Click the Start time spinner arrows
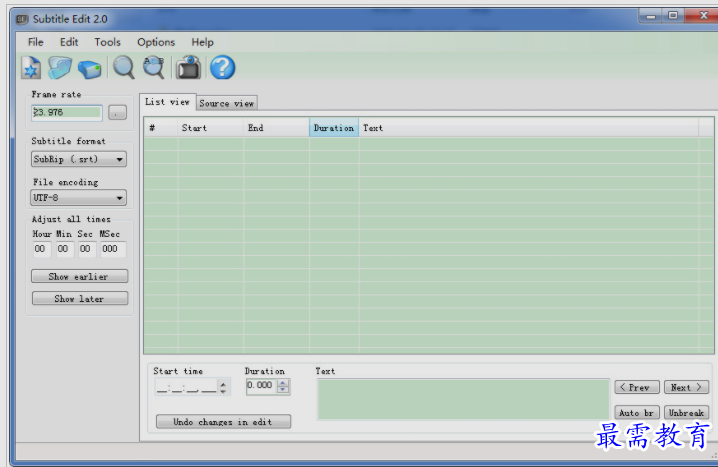This screenshot has width=718, height=467. pyautogui.click(x=223, y=387)
